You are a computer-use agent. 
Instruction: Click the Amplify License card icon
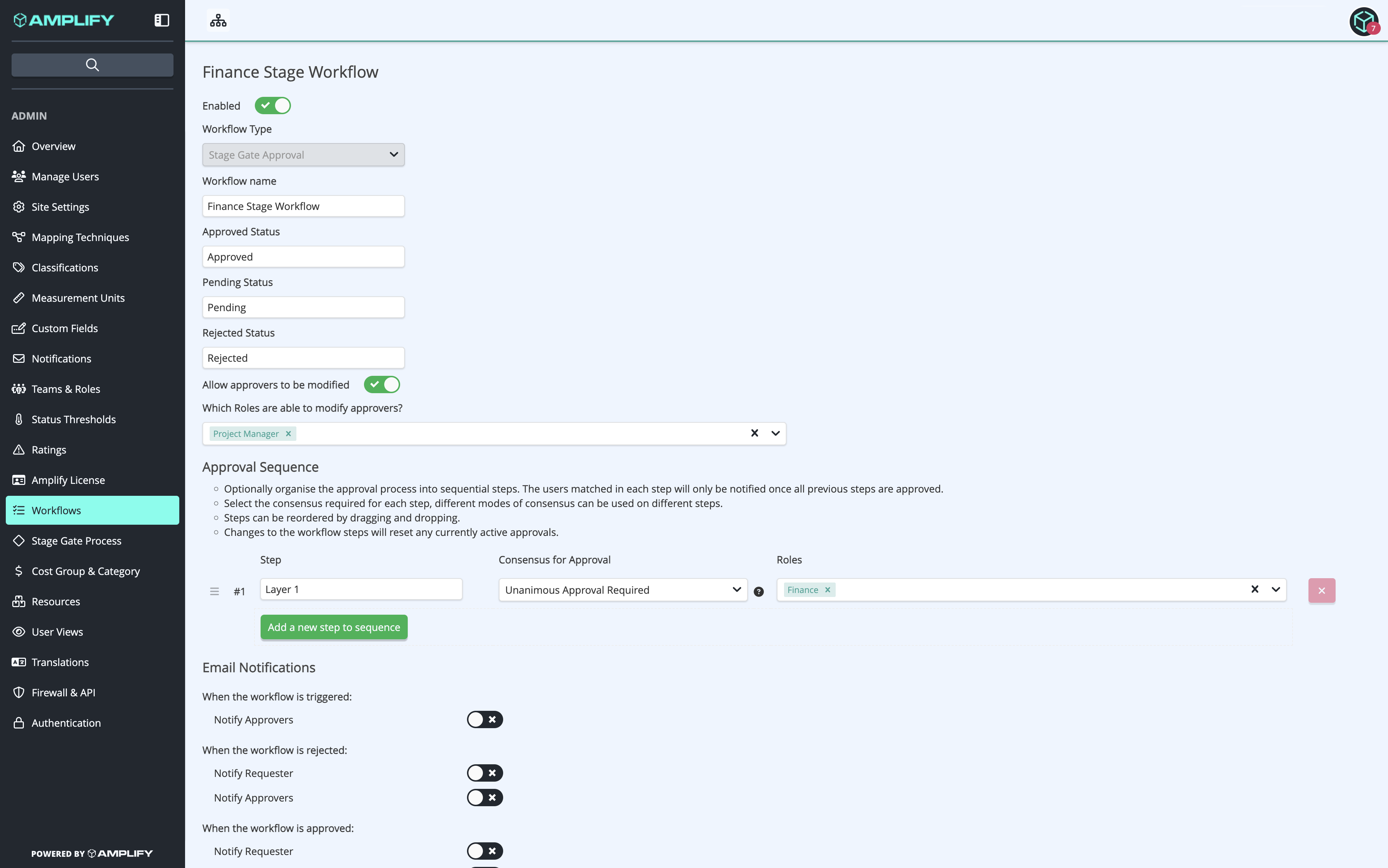(x=19, y=480)
